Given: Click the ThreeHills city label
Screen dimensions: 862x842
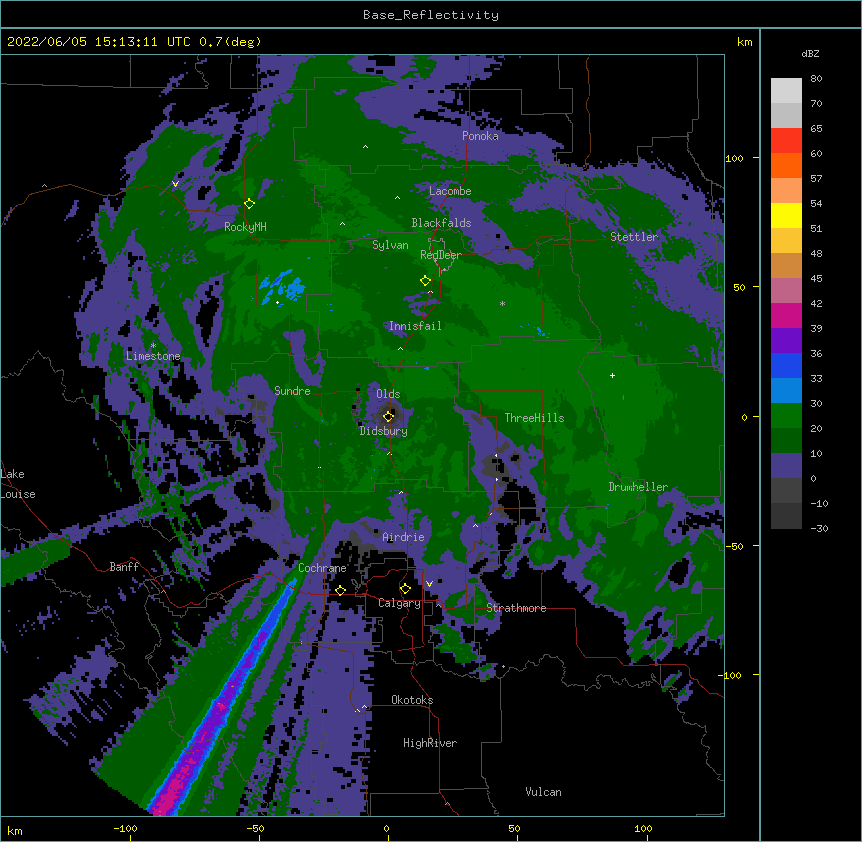Looking at the screenshot, I should 534,418.
